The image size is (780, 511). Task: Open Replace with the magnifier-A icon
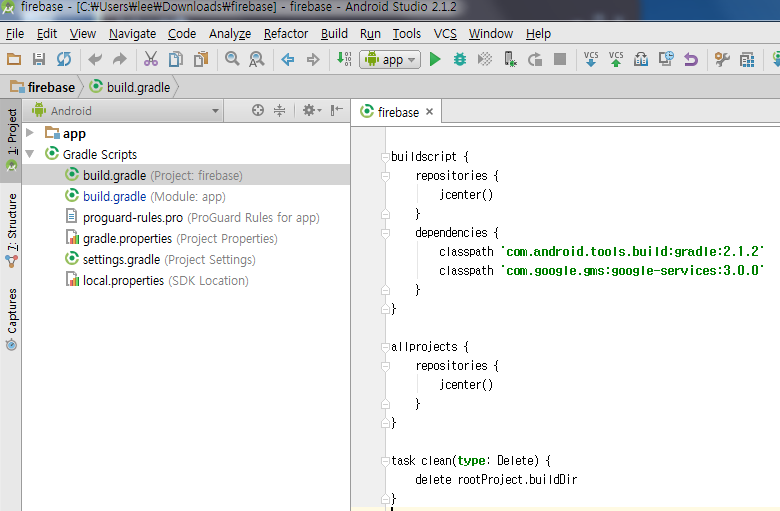pos(257,59)
